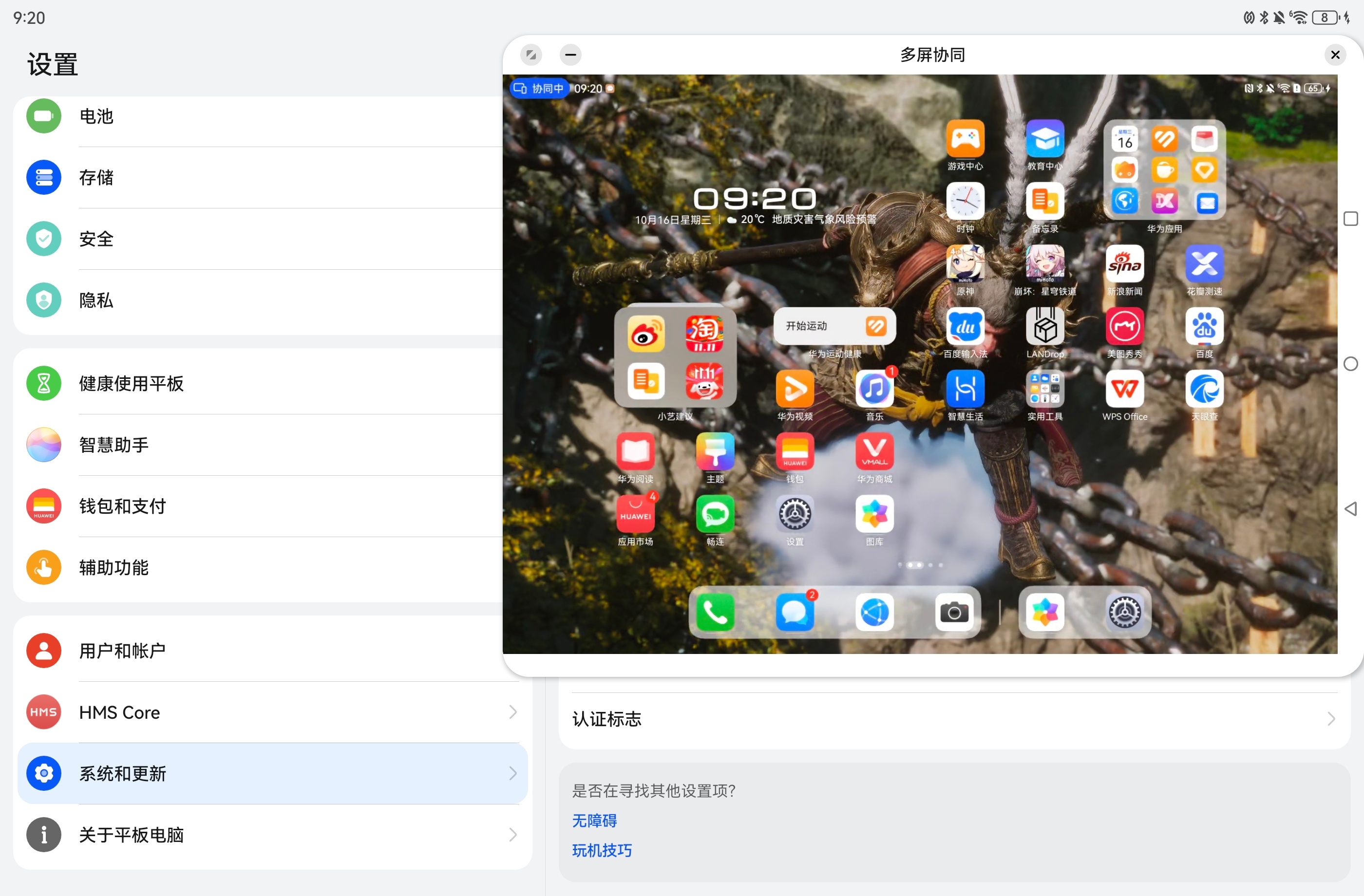The image size is (1364, 896).
Task: Minimize the 多屏协同 window
Action: (570, 55)
